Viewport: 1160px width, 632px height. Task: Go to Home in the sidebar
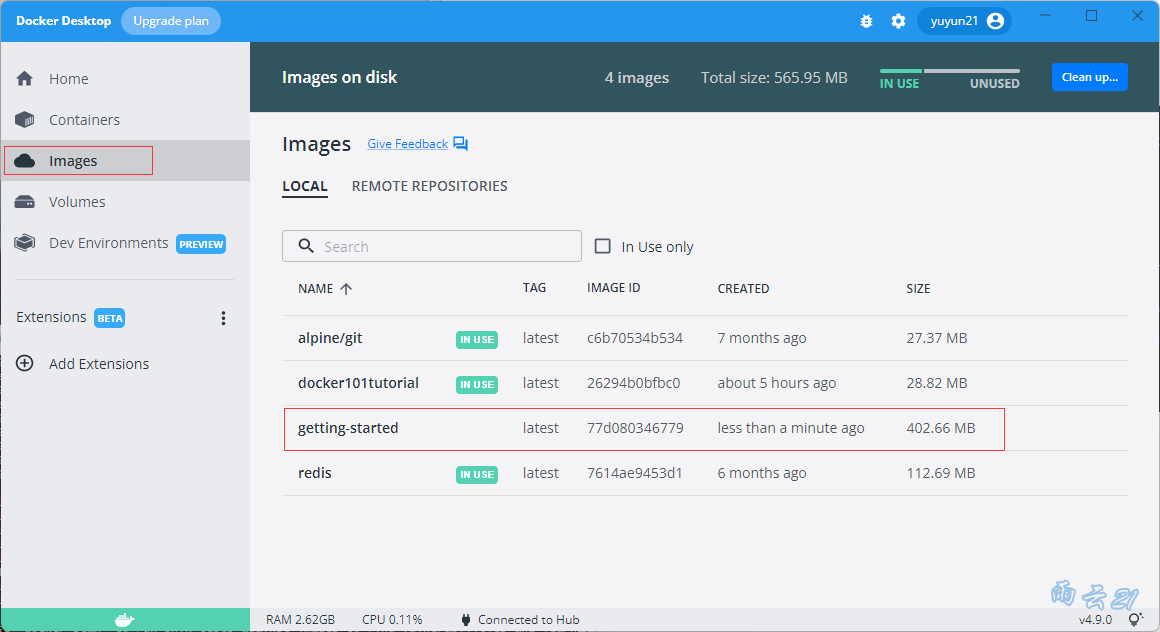pyautogui.click(x=125, y=78)
